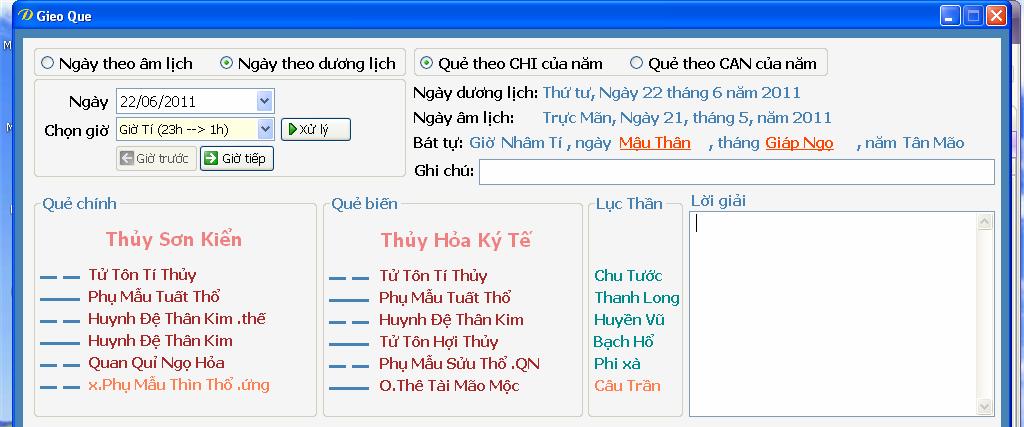The width and height of the screenshot is (1024, 427).
Task: Click the Thủy Hỏa Ký Tế hexagram title
Action: click(455, 241)
